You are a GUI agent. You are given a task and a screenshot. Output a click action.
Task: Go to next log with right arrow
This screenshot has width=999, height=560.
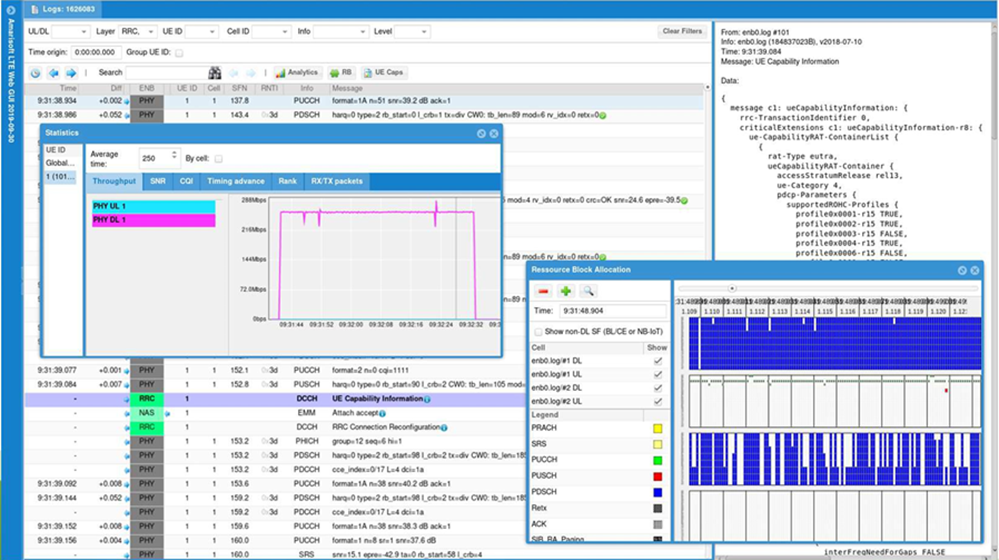click(x=71, y=73)
